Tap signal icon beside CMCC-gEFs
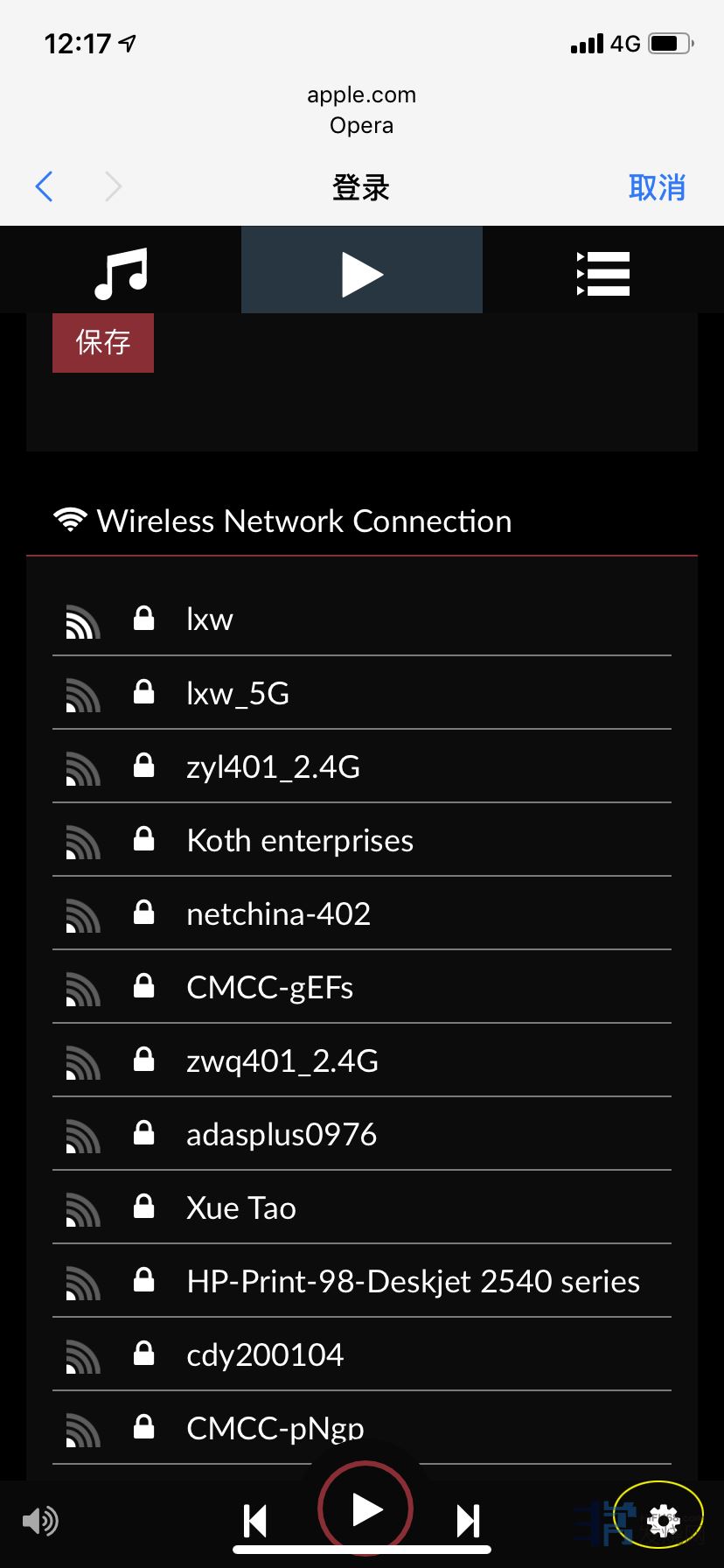The image size is (724, 1568). [83, 989]
